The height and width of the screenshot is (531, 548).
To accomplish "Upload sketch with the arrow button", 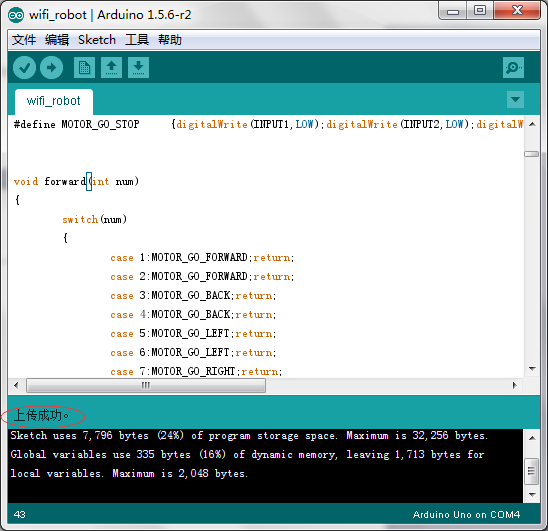I will 51,67.
